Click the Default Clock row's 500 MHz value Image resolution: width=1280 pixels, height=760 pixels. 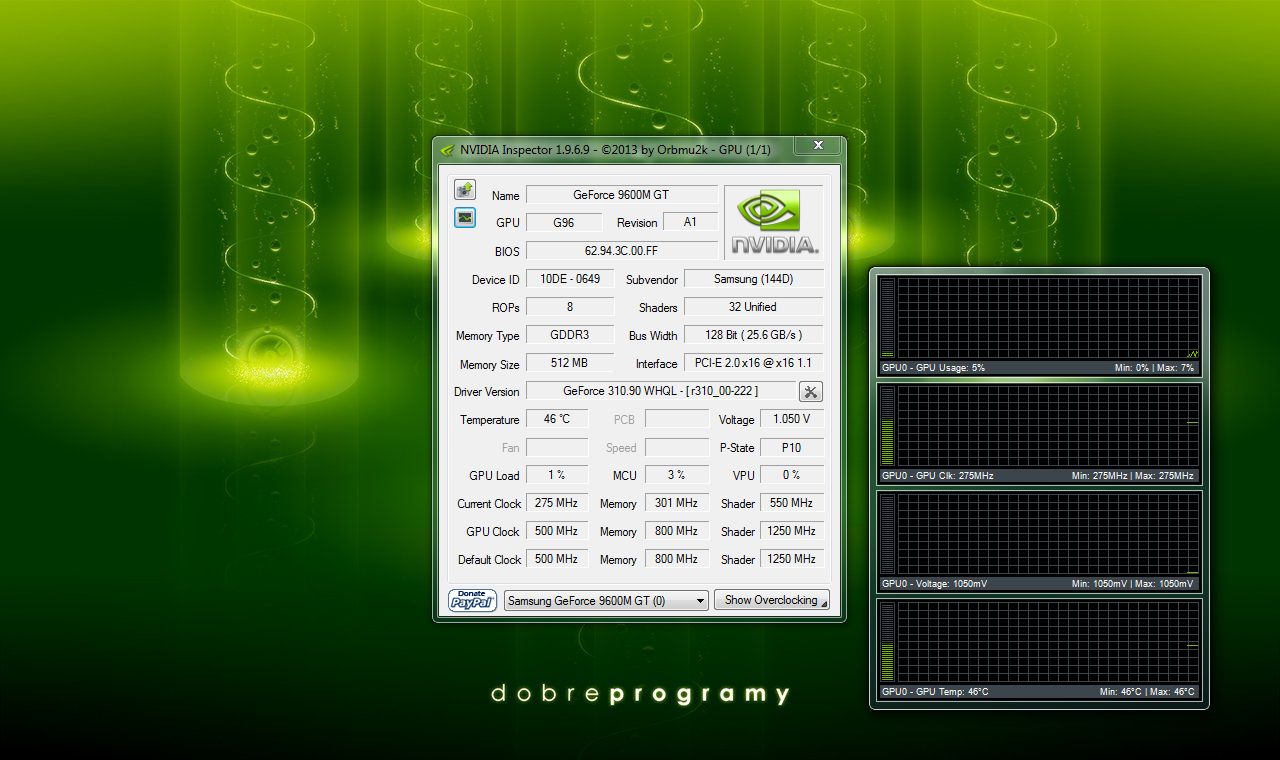click(x=557, y=559)
